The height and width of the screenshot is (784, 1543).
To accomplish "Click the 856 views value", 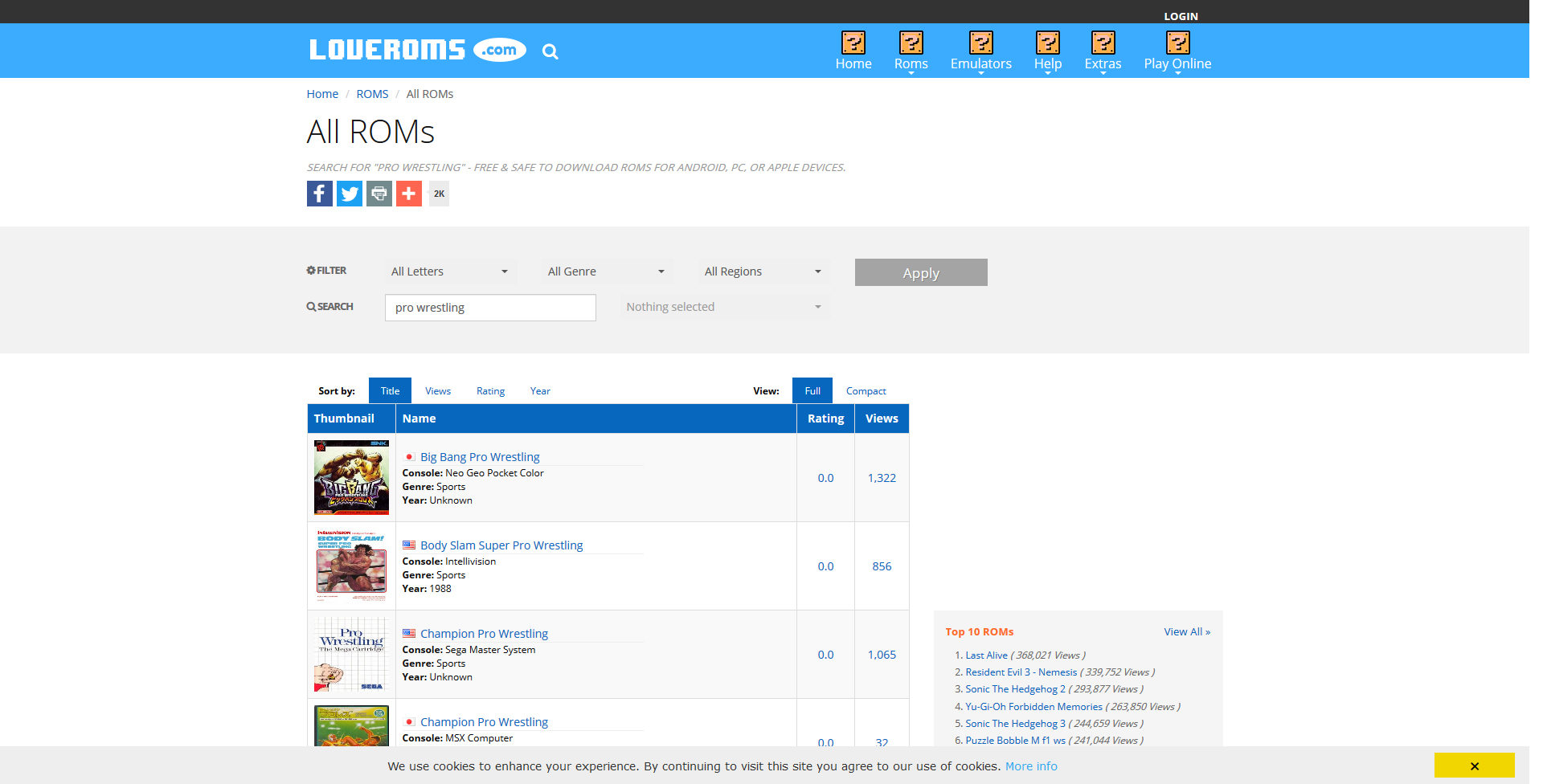I will (x=882, y=566).
